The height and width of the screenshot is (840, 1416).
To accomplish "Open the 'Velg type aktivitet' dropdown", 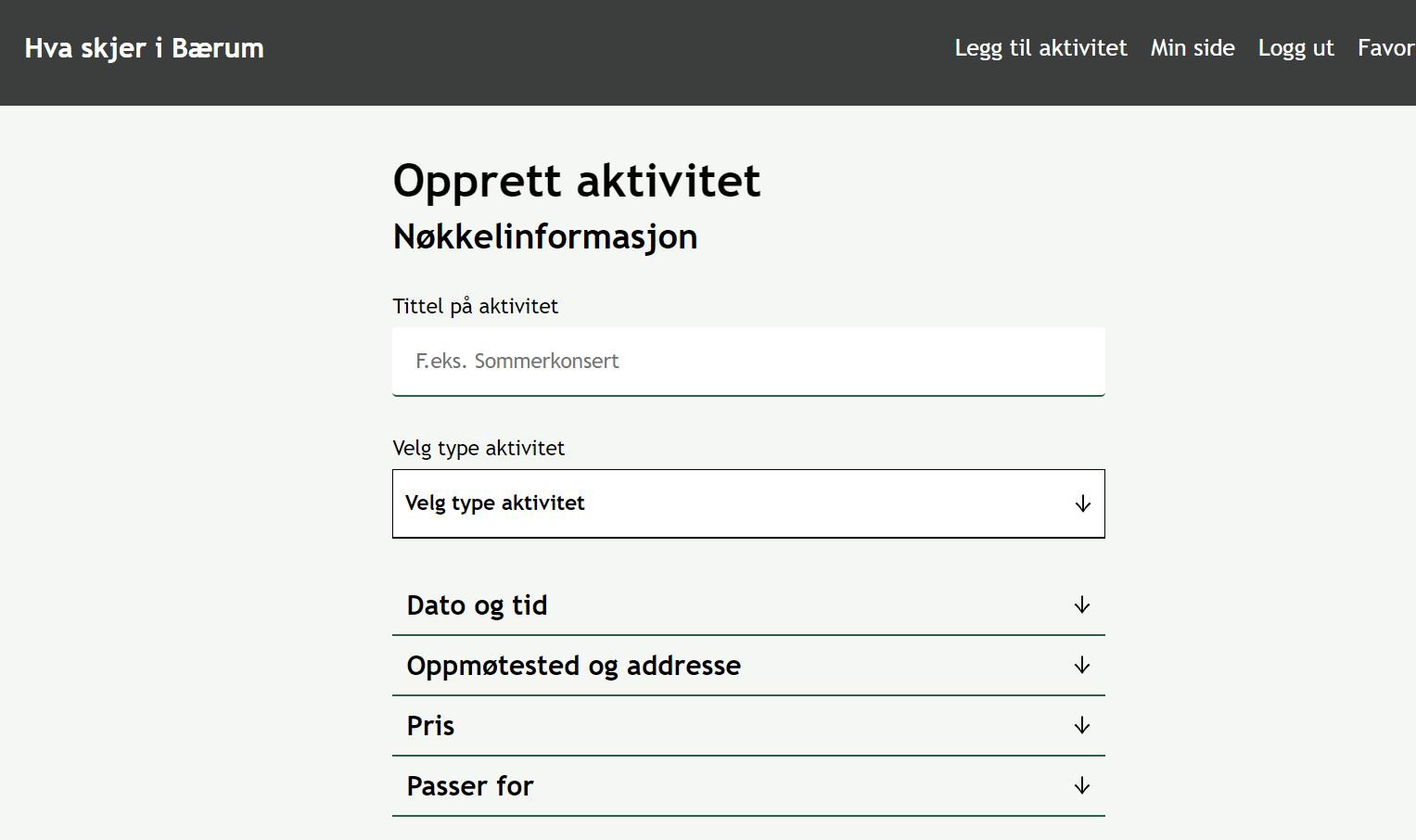I will click(747, 503).
